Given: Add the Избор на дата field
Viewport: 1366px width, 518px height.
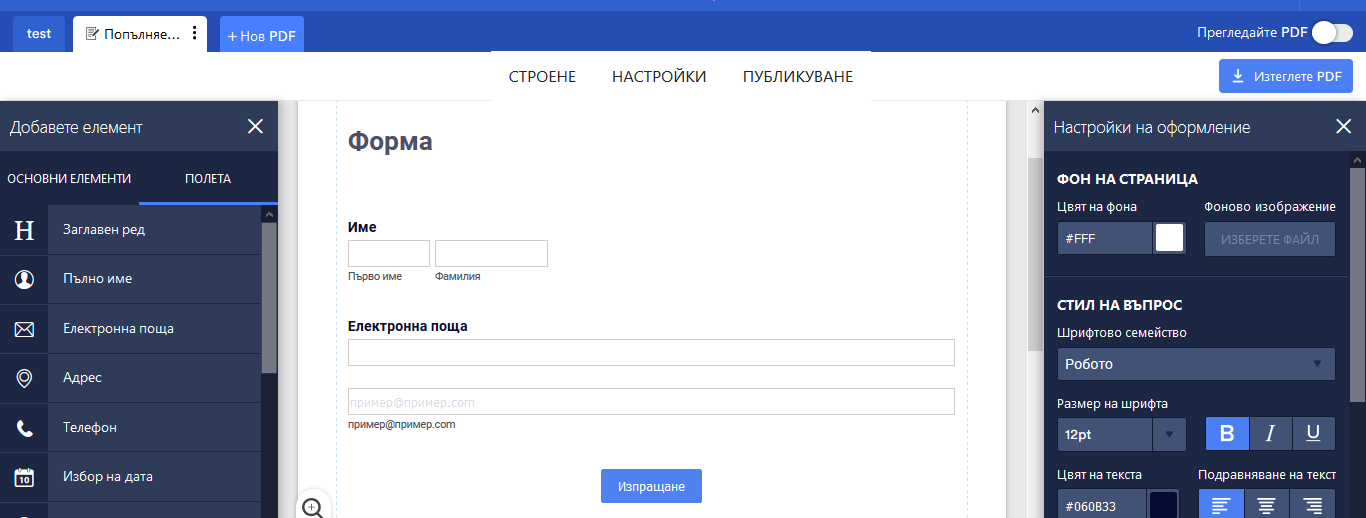Looking at the screenshot, I should (130, 477).
